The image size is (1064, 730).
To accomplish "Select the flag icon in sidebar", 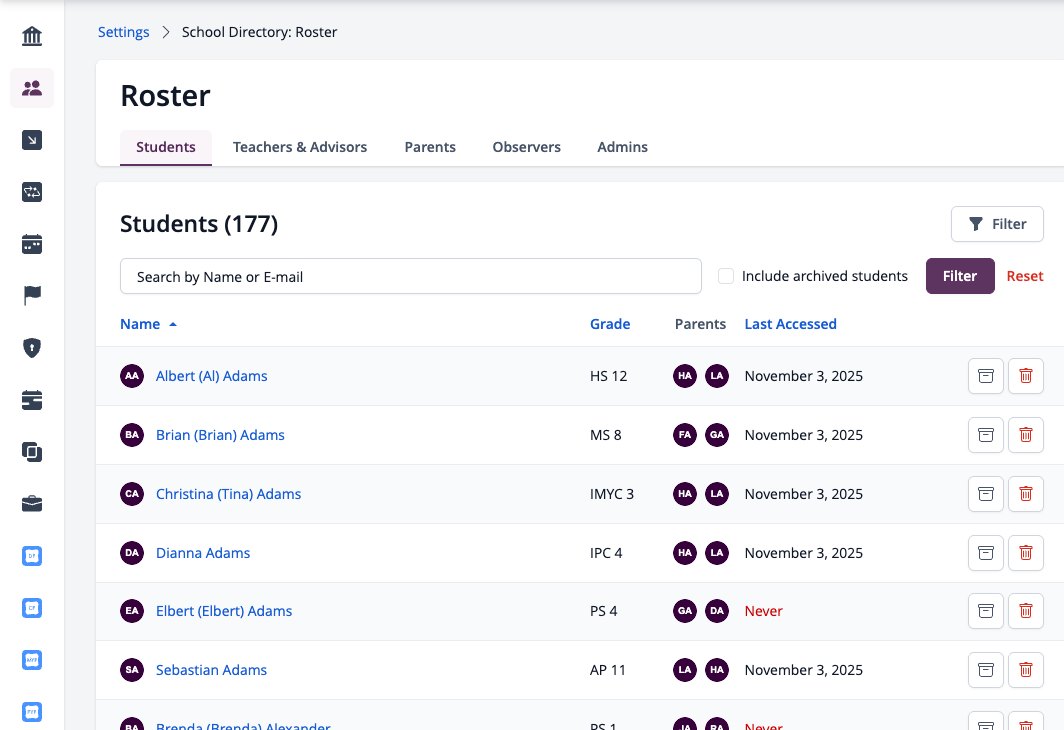I will [x=32, y=296].
